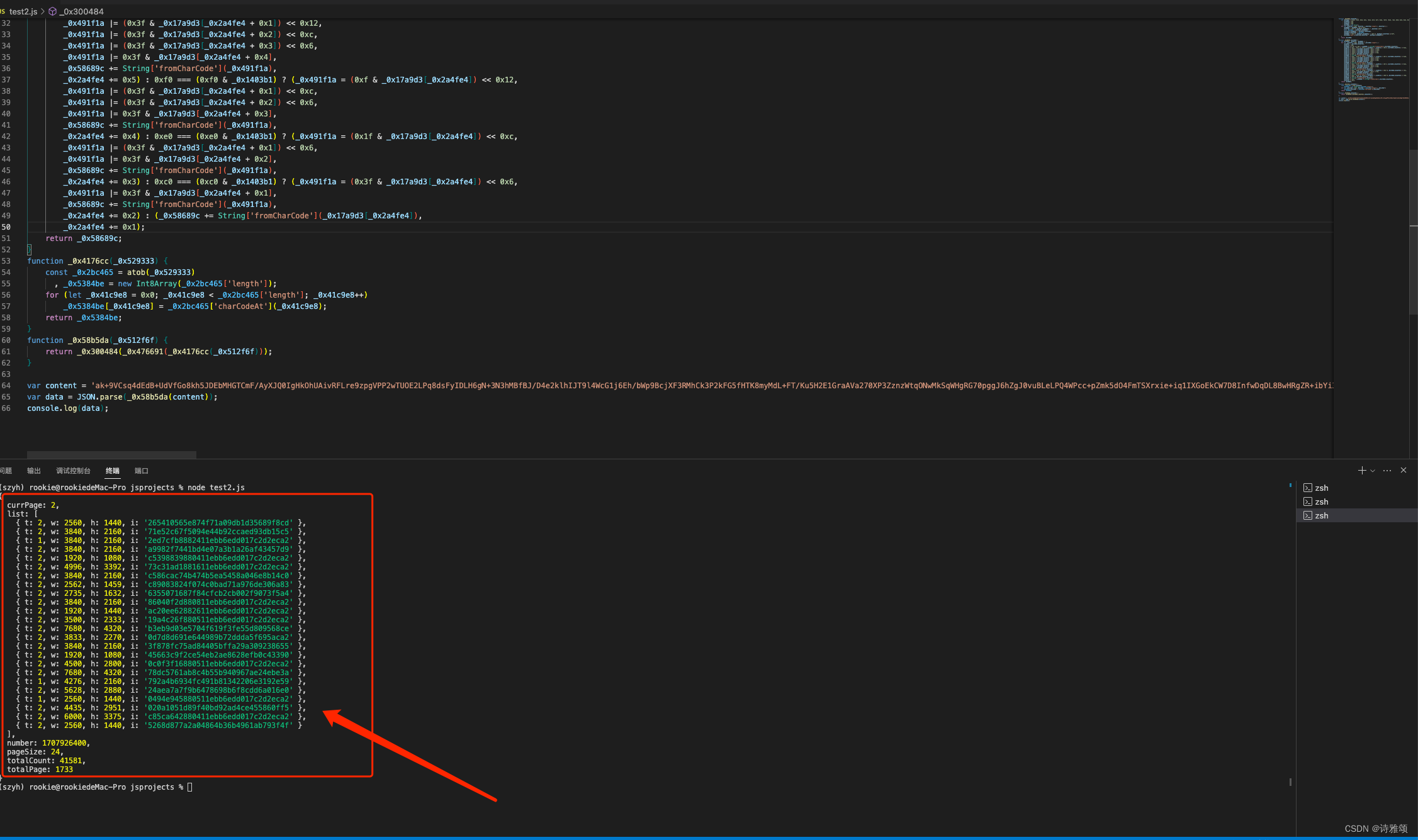
Task: Click the empty terminal prompt cursor
Action: click(x=189, y=787)
